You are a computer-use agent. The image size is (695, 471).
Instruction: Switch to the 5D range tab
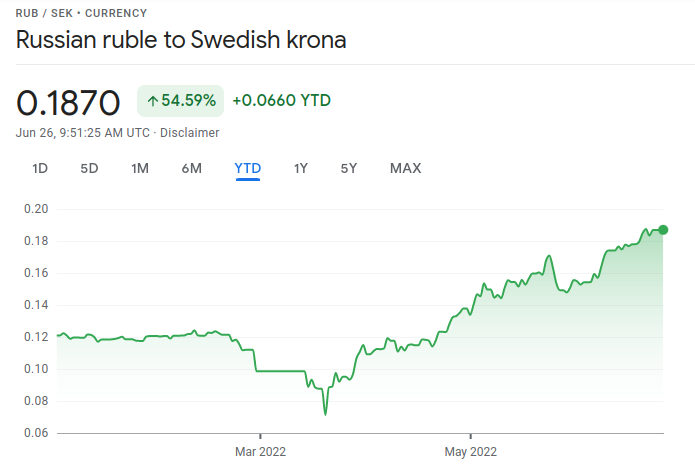click(x=89, y=168)
